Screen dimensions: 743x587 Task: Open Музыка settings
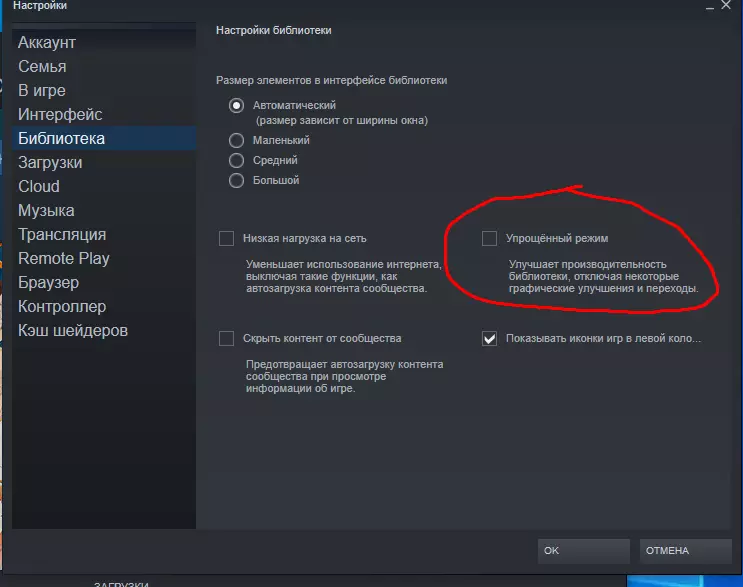[x=104, y=210]
